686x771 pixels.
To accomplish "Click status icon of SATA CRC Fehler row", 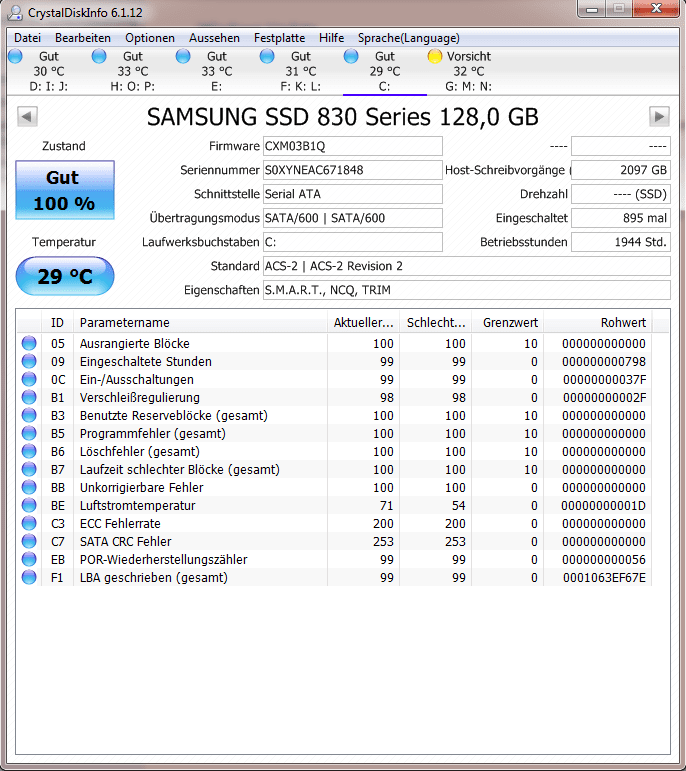I will pos(29,541).
